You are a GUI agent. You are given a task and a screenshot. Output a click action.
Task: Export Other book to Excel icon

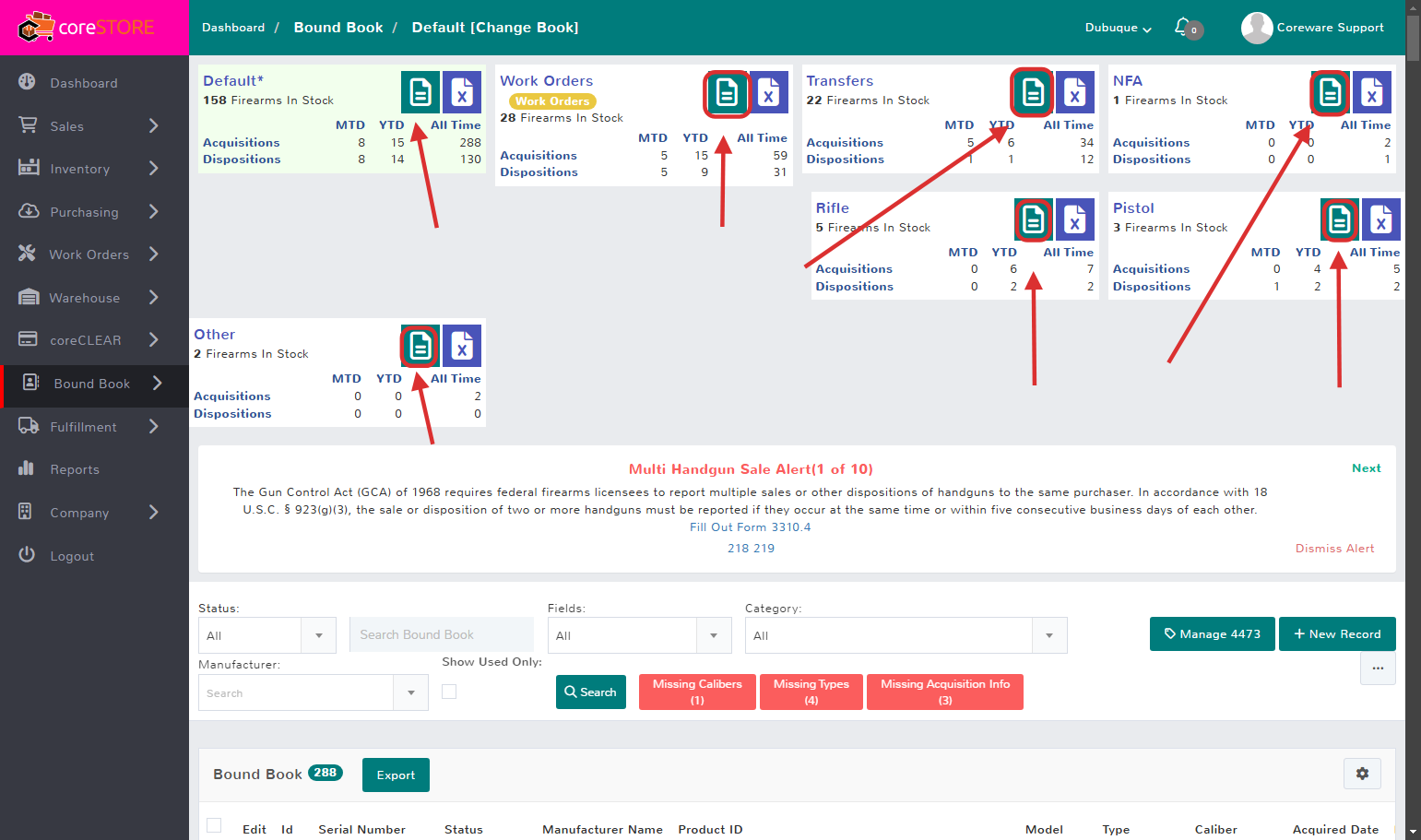(x=462, y=346)
